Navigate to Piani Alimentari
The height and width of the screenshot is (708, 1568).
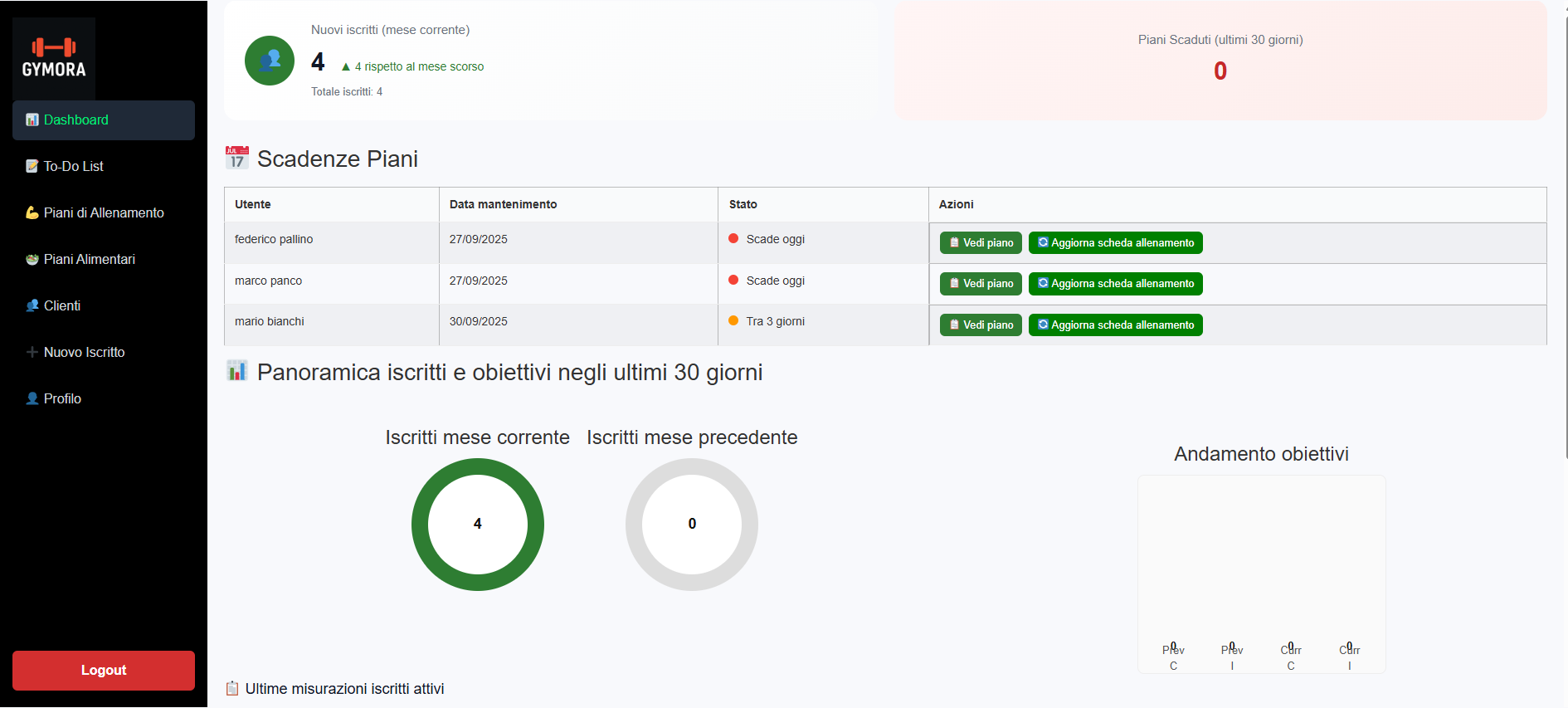(x=89, y=260)
